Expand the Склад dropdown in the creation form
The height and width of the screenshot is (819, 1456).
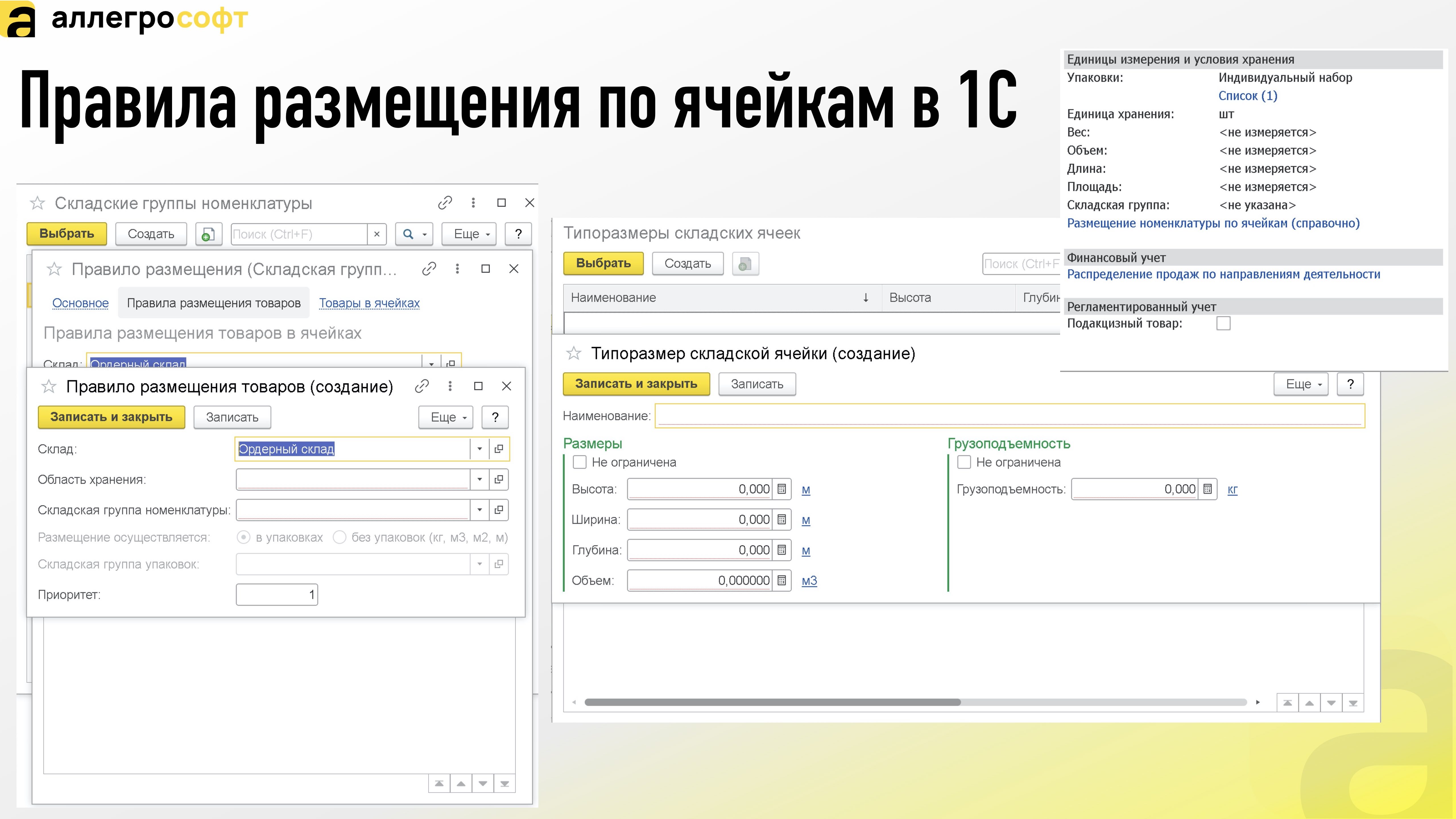[479, 449]
